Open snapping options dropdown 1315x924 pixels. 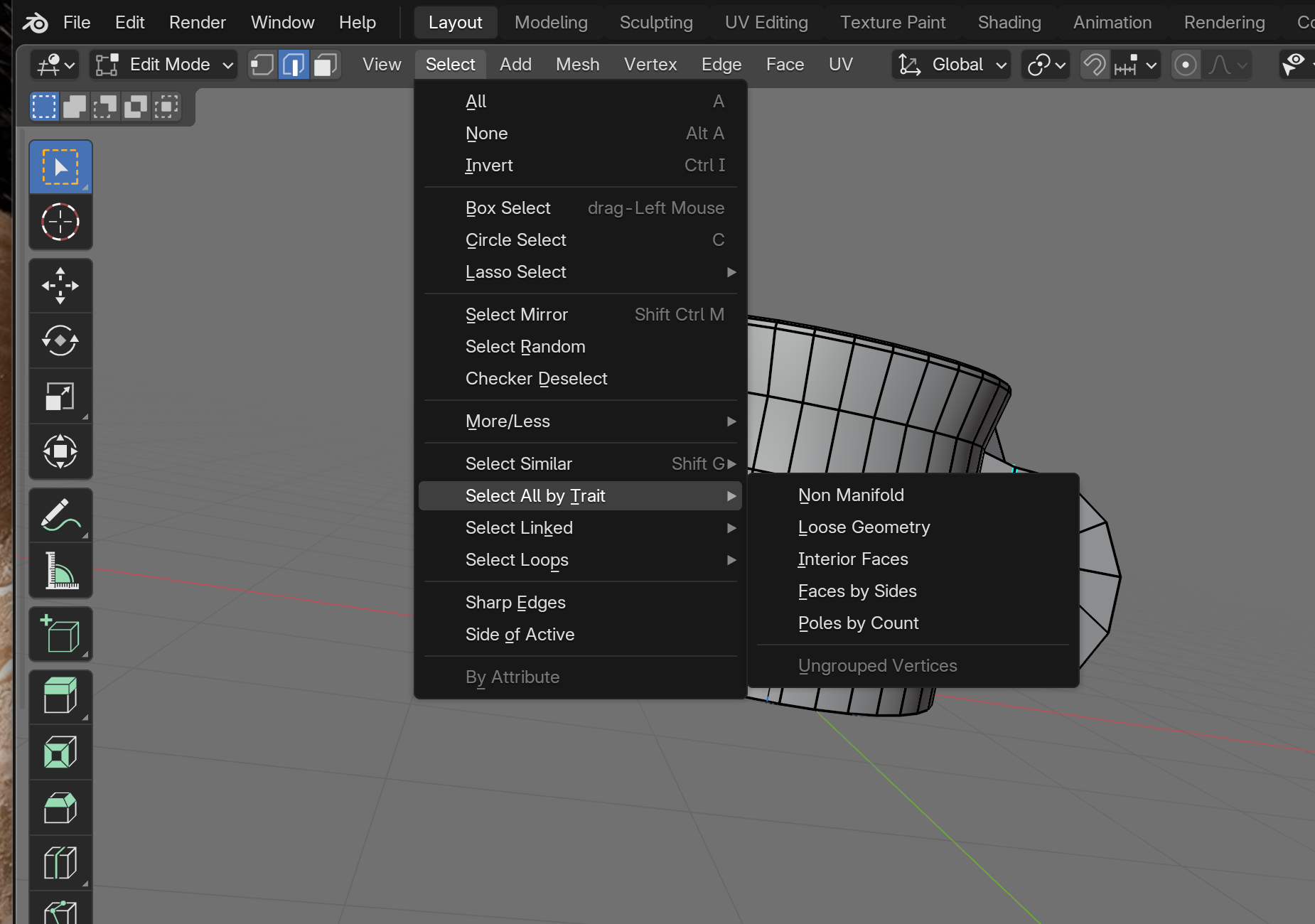click(x=1136, y=65)
